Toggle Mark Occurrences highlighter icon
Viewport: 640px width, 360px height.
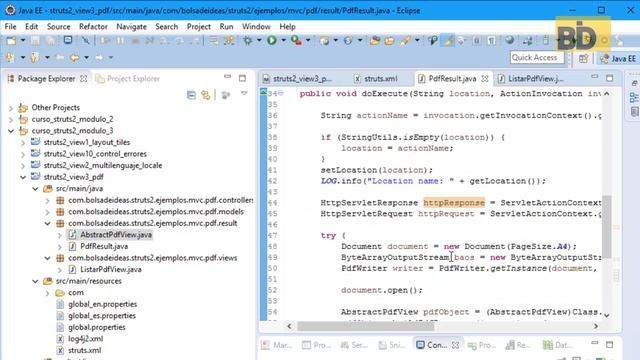448,40
